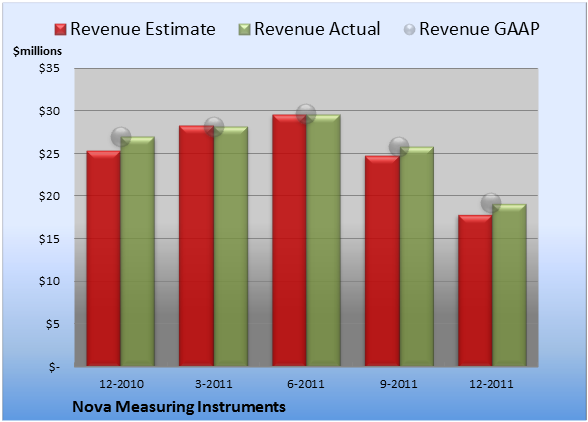The width and height of the screenshot is (588, 422).
Task: Click the 12-2011 x-axis label
Action: pyautogui.click(x=491, y=384)
